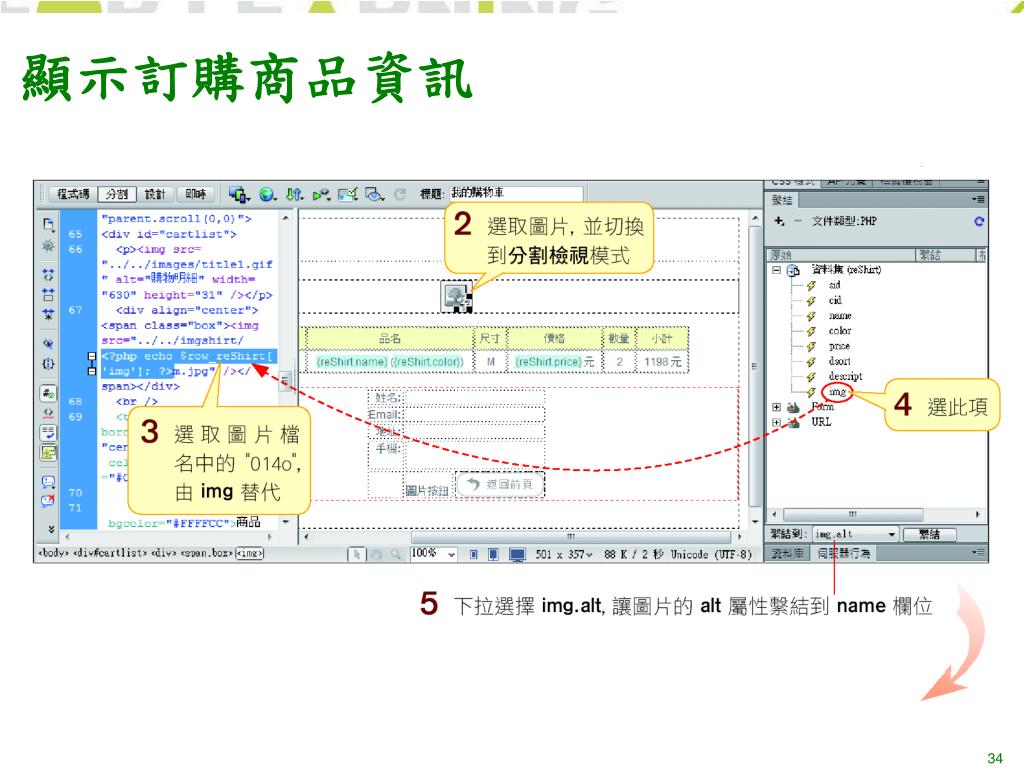The width and height of the screenshot is (1024, 768).
Task: Select the price field in bindings
Action: click(839, 346)
